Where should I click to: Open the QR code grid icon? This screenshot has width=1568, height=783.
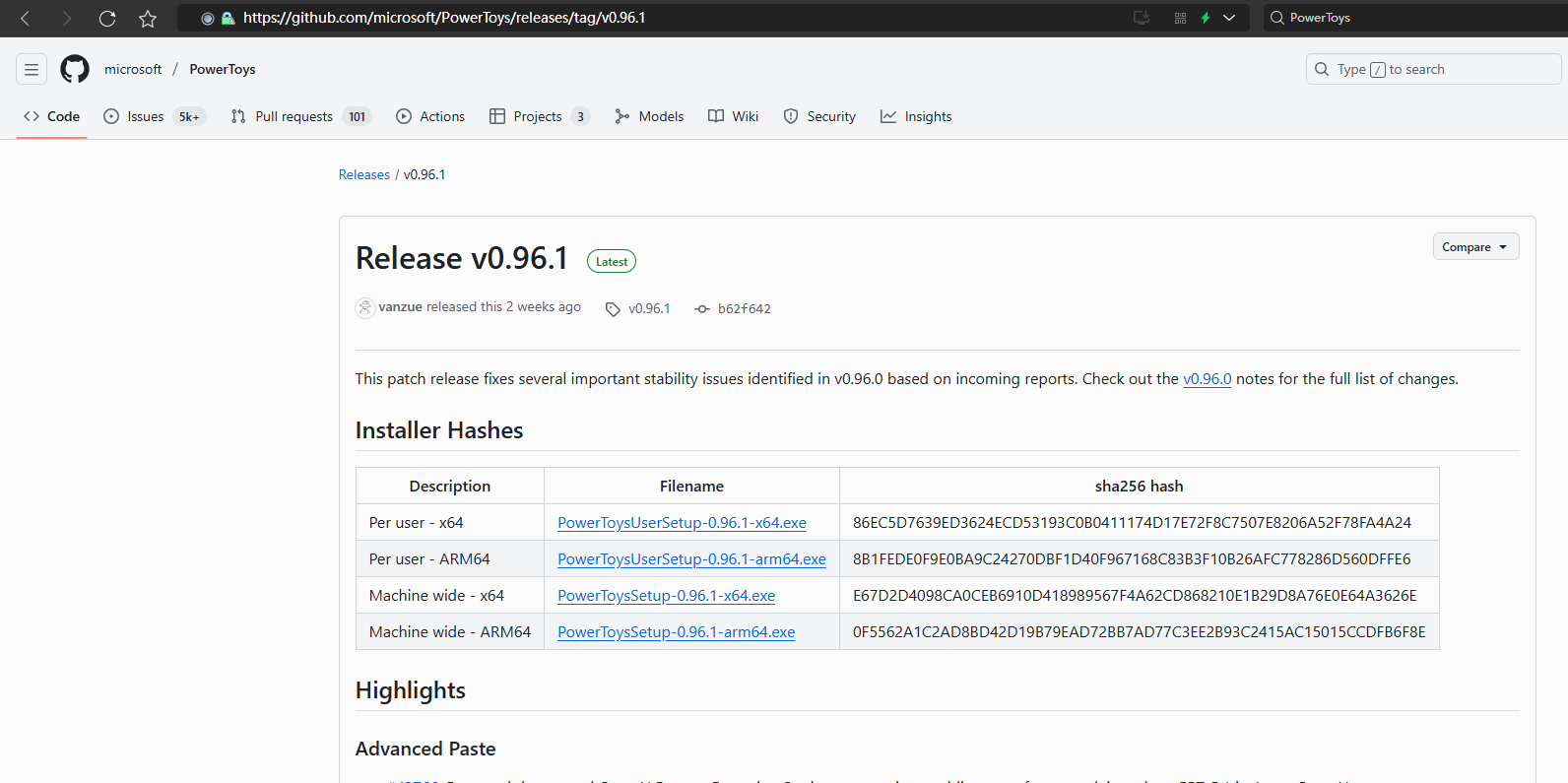pos(1180,18)
